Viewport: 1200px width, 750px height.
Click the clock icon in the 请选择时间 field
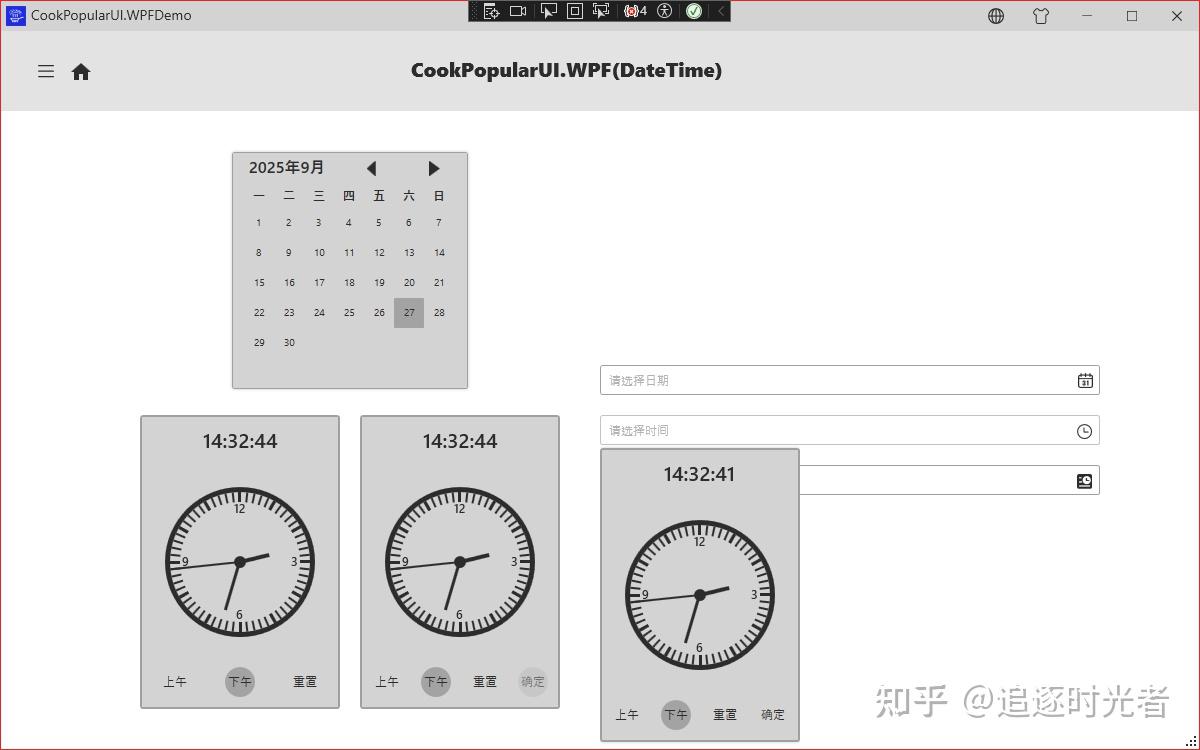pyautogui.click(x=1083, y=430)
